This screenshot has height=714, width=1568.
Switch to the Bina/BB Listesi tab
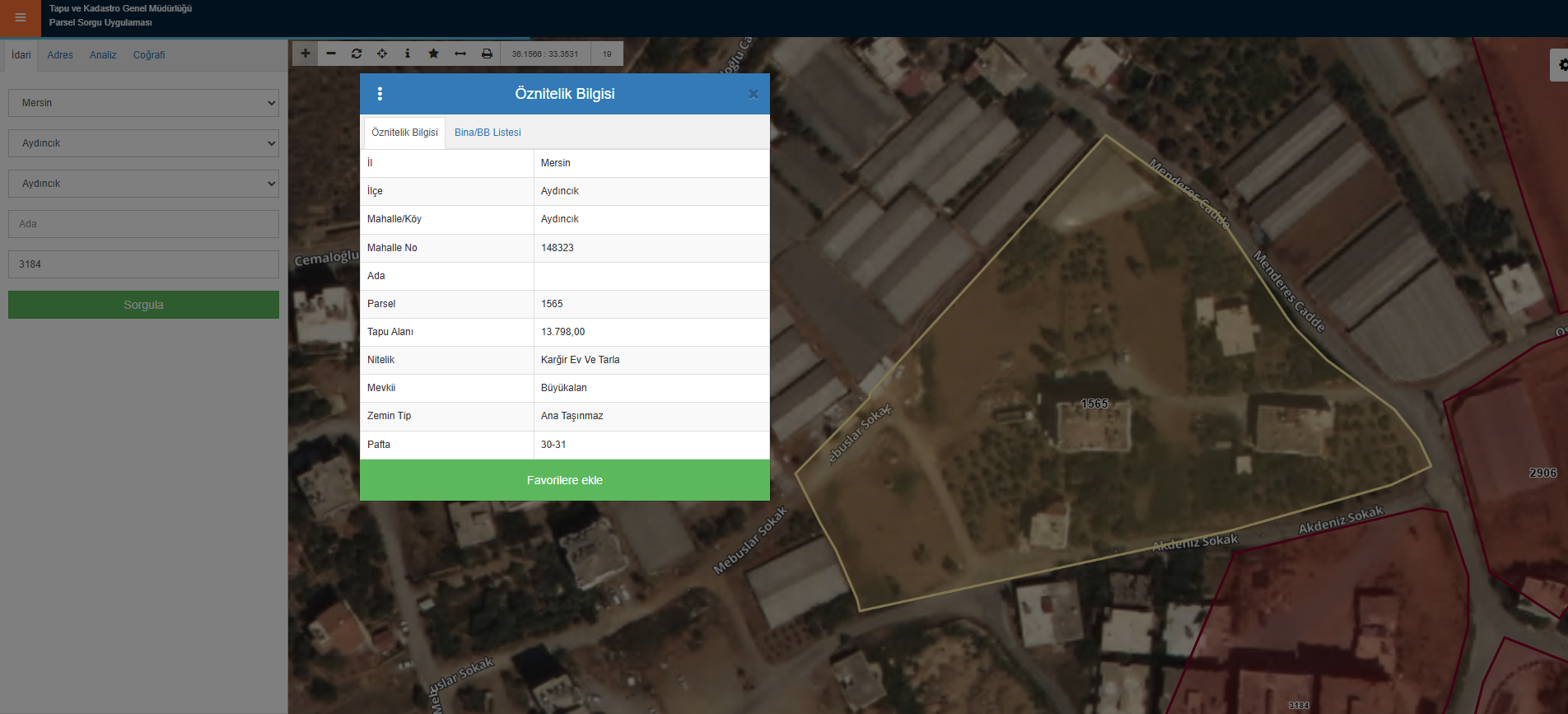click(x=488, y=133)
